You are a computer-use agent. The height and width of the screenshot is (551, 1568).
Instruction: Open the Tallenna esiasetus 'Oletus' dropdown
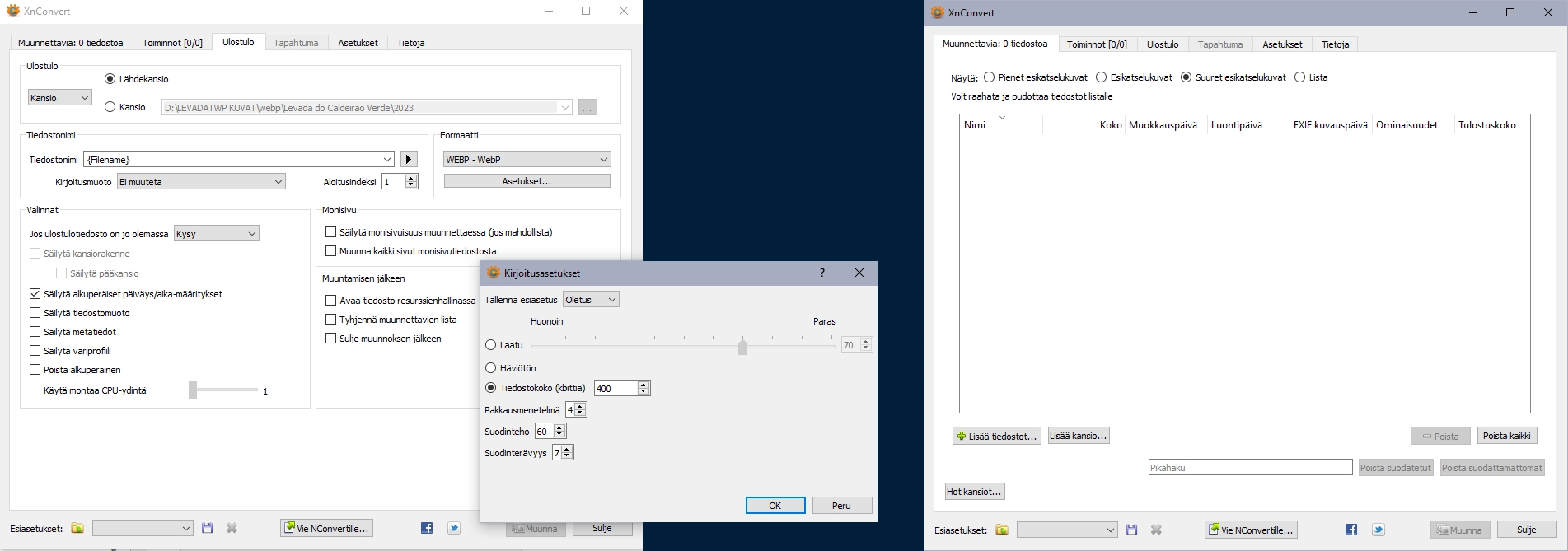point(590,300)
